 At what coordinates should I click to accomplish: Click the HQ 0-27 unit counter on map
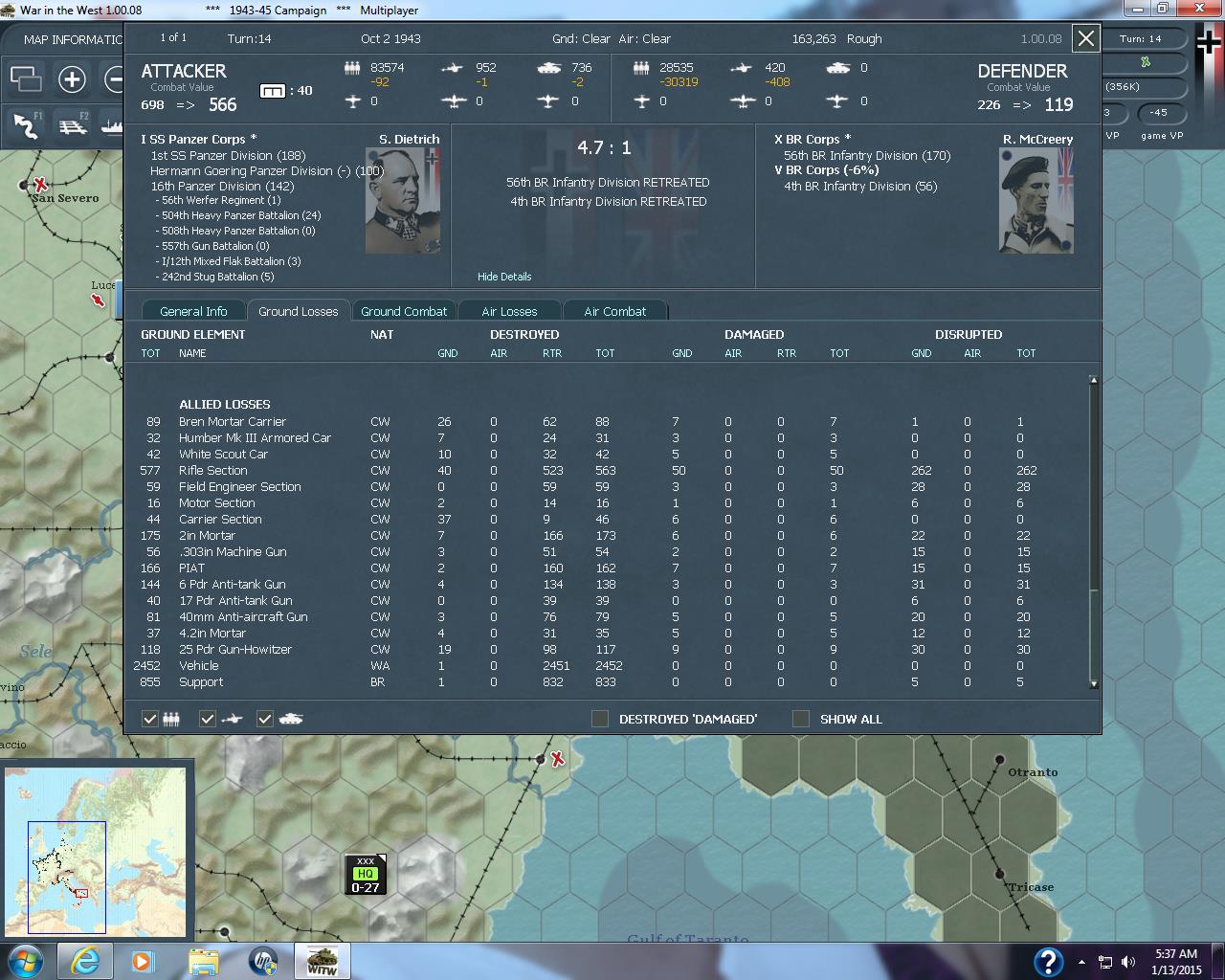tap(365, 874)
